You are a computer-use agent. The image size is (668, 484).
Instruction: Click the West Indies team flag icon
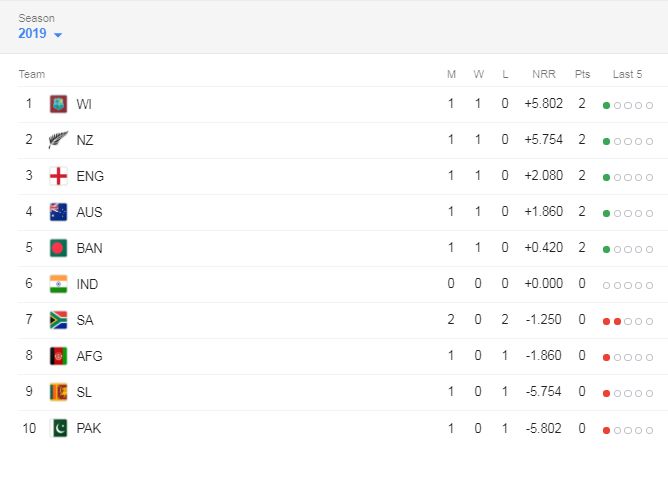tap(58, 104)
